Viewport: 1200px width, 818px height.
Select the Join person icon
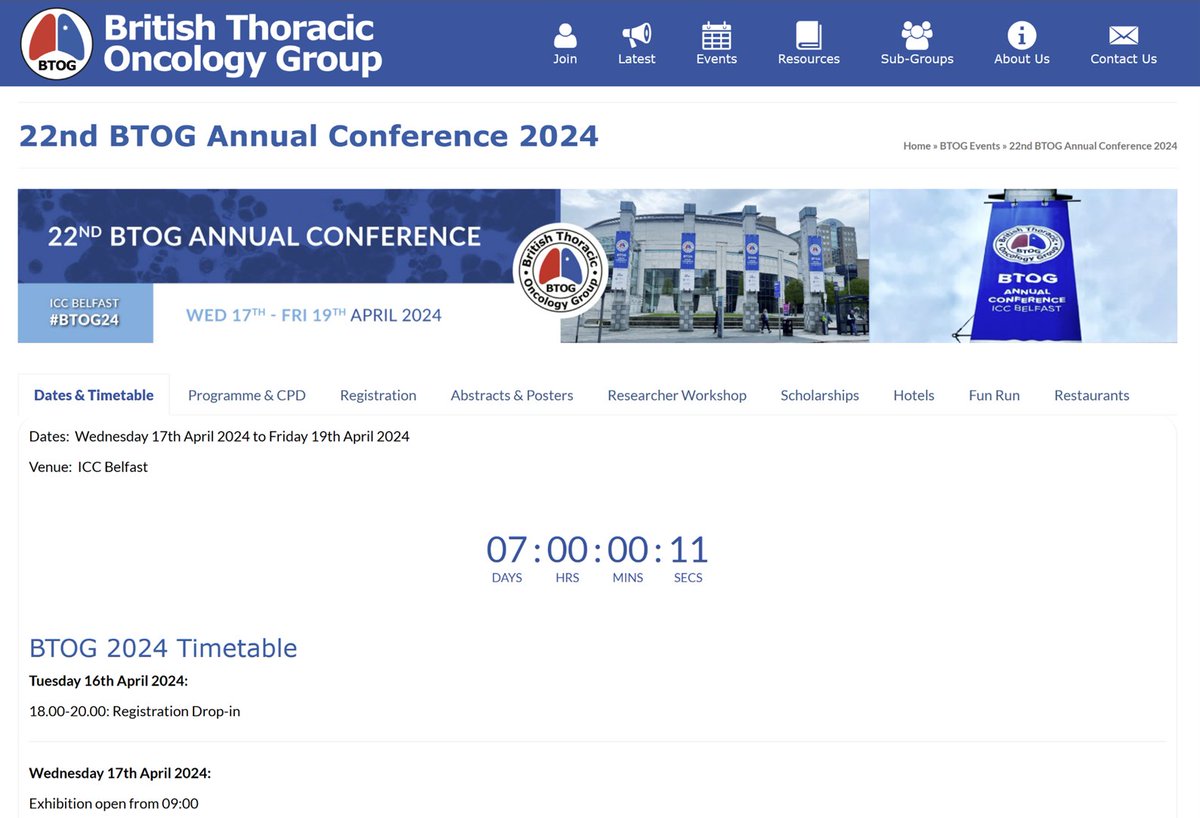564,34
